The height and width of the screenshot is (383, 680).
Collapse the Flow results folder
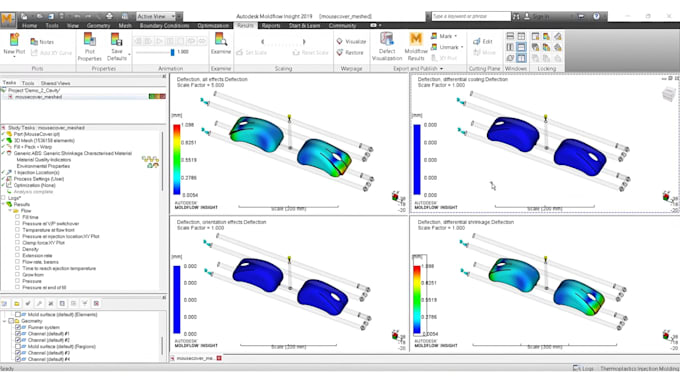coord(10,211)
